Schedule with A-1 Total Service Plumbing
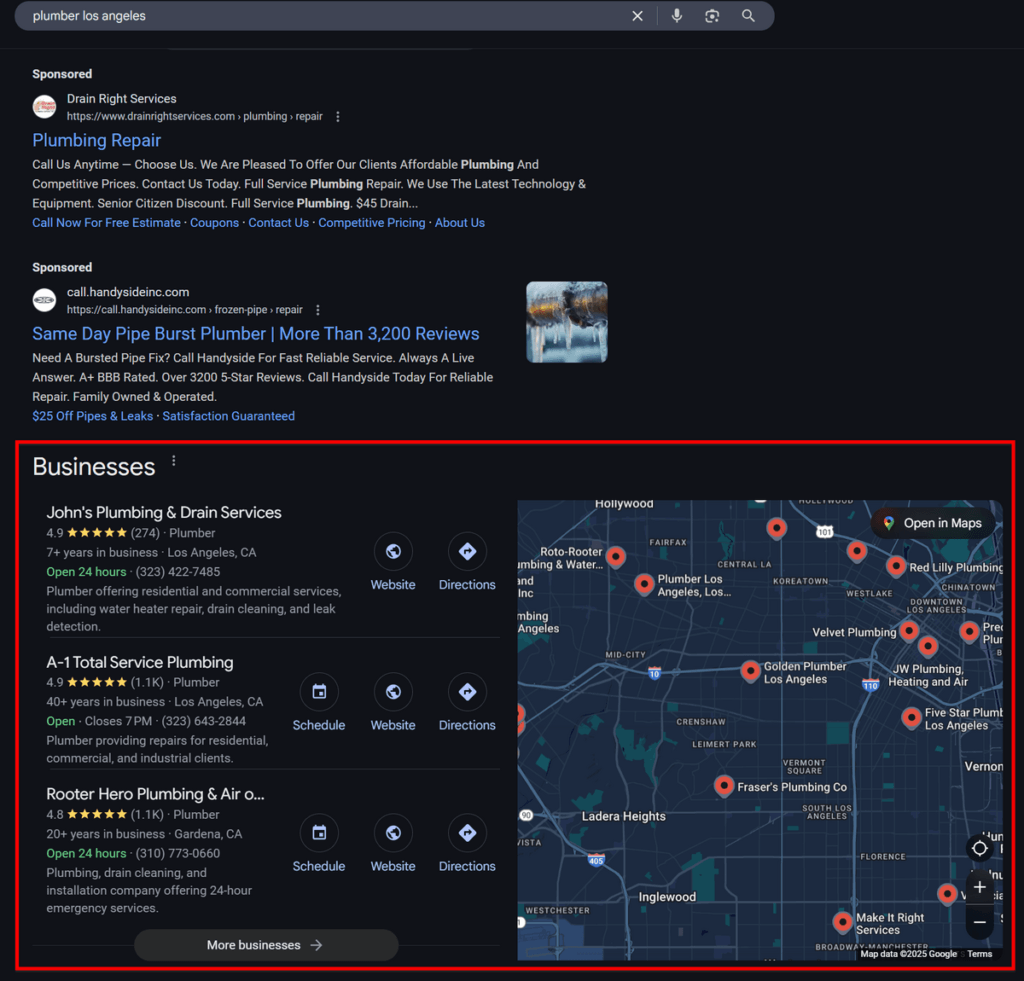This screenshot has height=981, width=1024. (319, 703)
